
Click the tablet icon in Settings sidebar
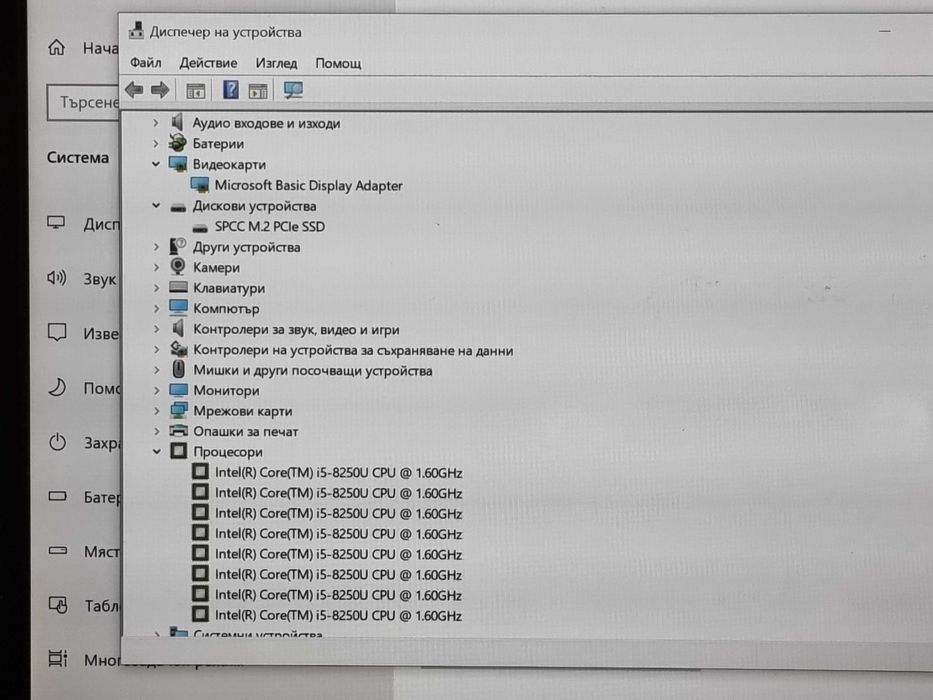click(58, 605)
